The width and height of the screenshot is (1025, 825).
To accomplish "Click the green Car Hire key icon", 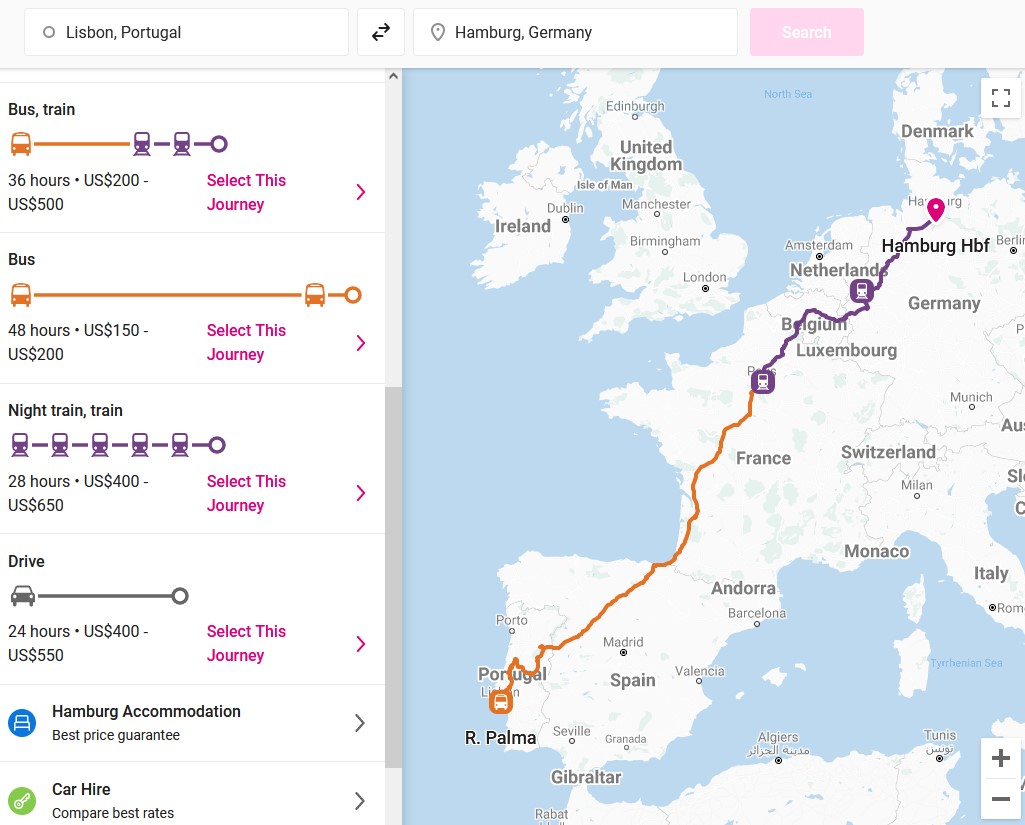I will [22, 801].
